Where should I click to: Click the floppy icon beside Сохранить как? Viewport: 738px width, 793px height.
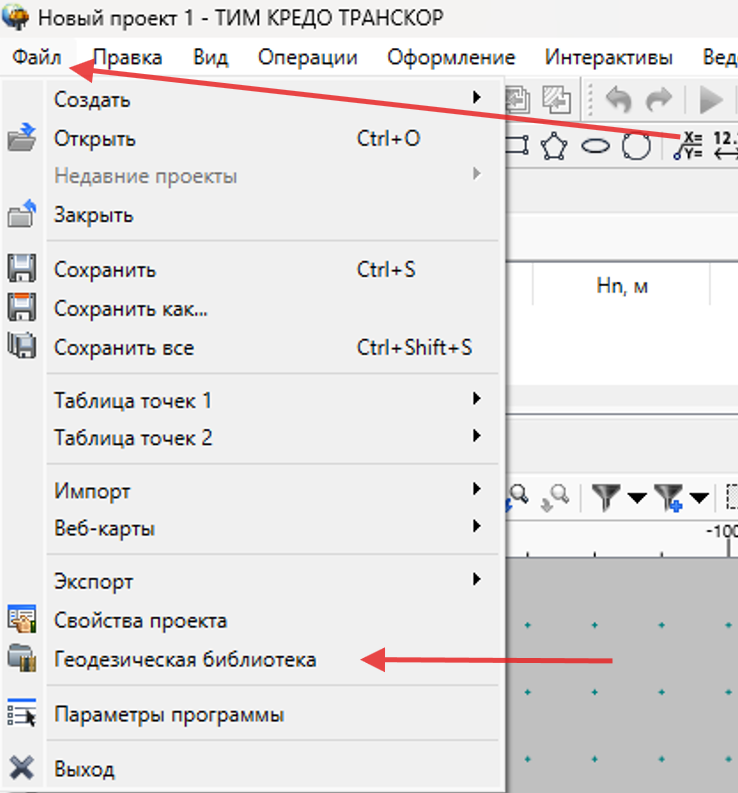22,307
